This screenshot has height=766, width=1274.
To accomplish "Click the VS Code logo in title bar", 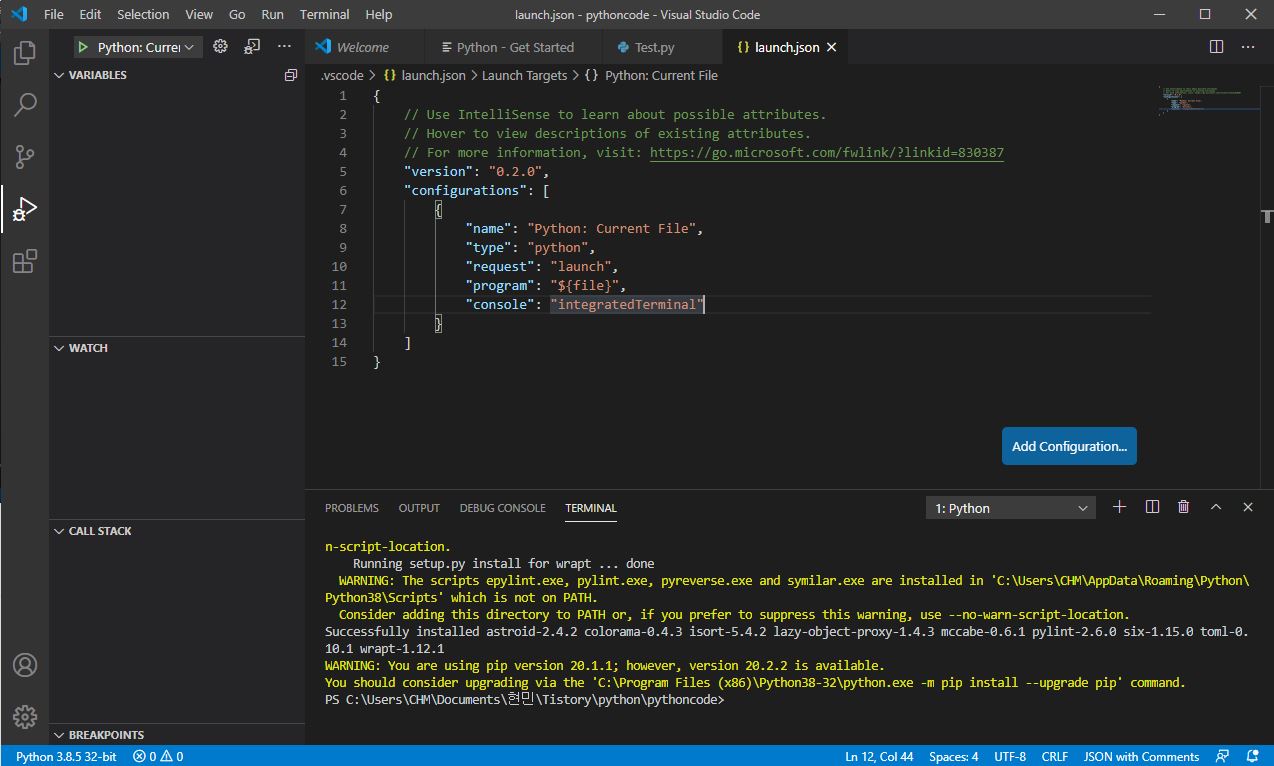I will pyautogui.click(x=19, y=14).
